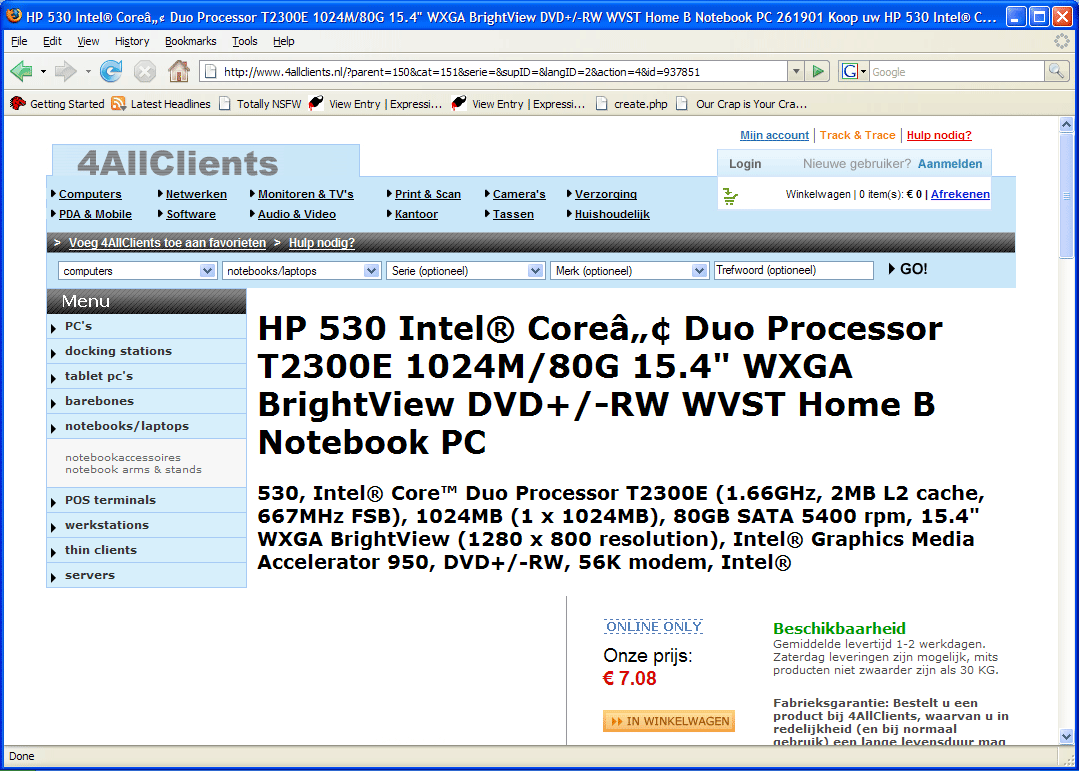Open the Netwerken navigation link

tap(196, 194)
